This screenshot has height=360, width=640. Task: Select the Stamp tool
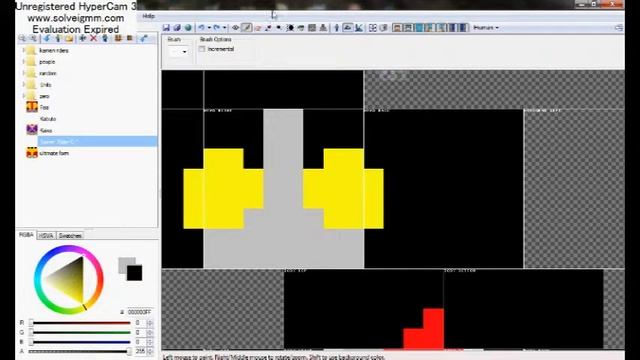[323, 28]
